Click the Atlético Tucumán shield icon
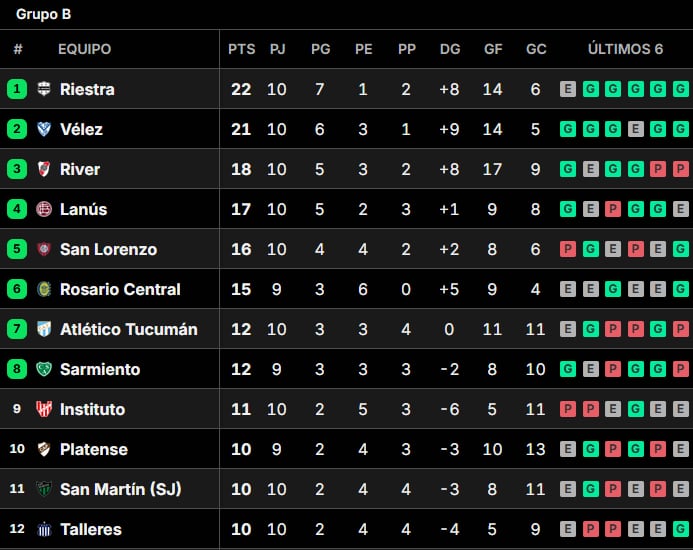Image resolution: width=693 pixels, height=550 pixels. point(44,329)
